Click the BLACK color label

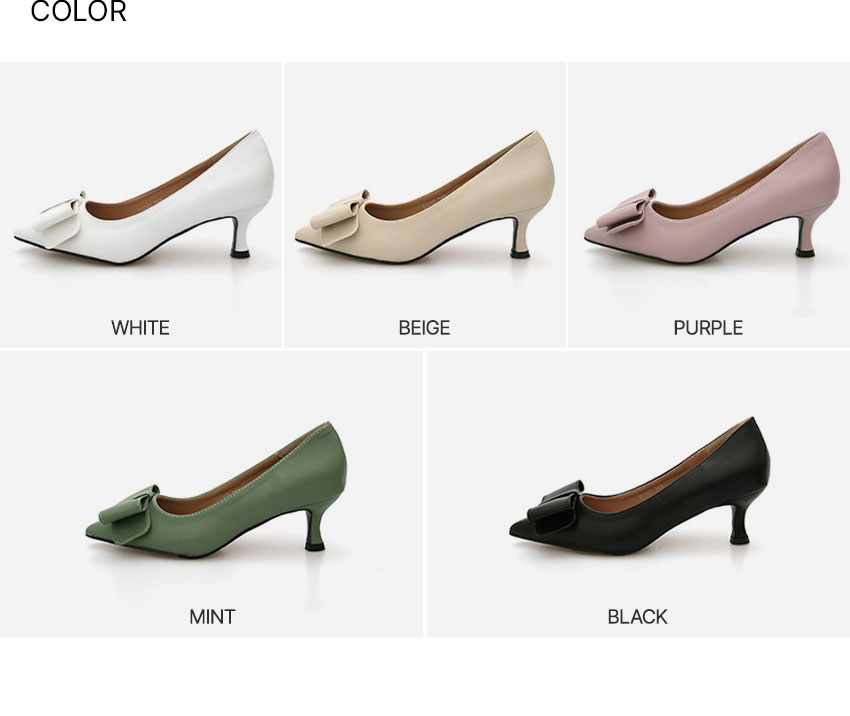(x=638, y=617)
